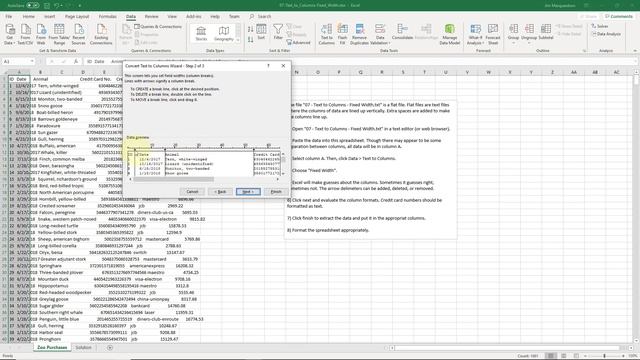The width and height of the screenshot is (640, 360).
Task: Select column A header
Action: tap(19, 72)
